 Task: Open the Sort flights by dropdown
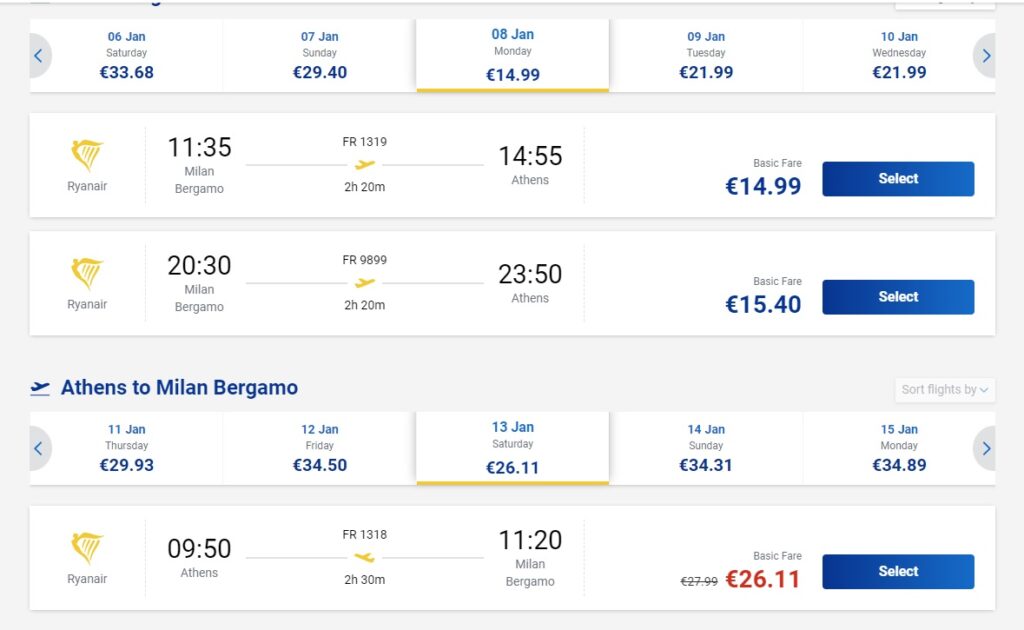[945, 390]
